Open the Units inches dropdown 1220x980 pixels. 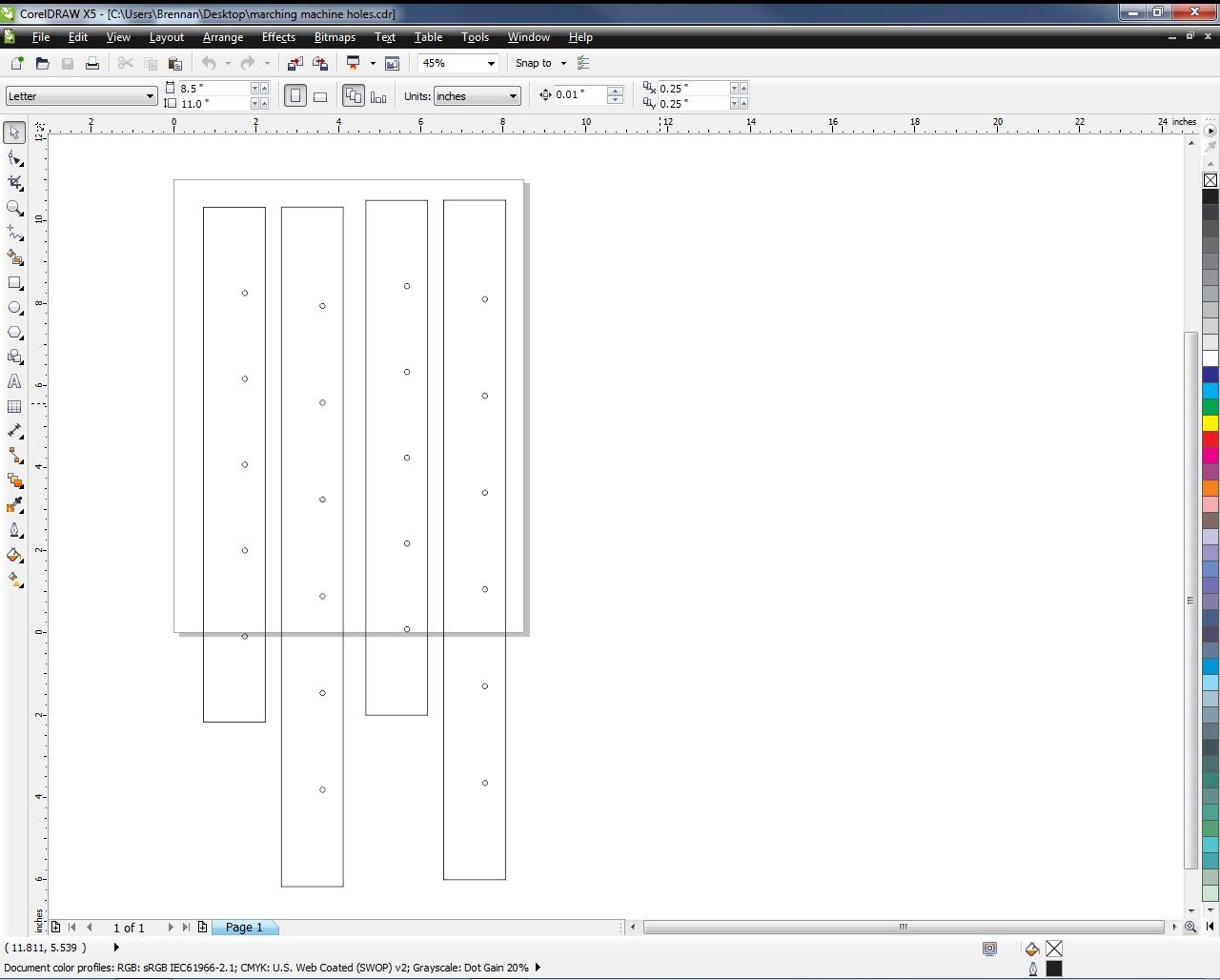click(514, 96)
